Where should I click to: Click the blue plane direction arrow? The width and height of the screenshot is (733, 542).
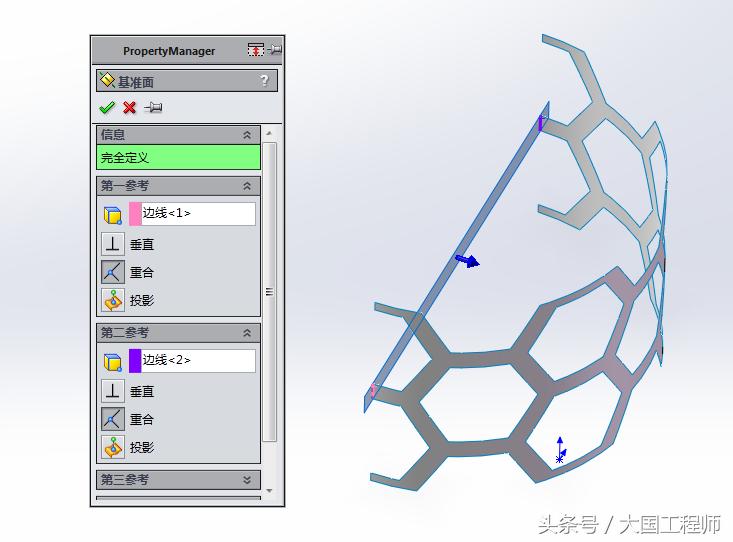coord(467,261)
